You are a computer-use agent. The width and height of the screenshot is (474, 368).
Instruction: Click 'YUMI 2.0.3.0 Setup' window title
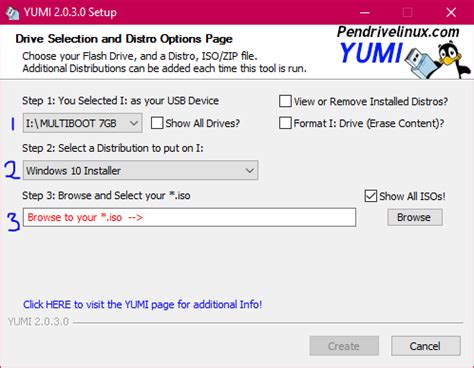pos(70,12)
